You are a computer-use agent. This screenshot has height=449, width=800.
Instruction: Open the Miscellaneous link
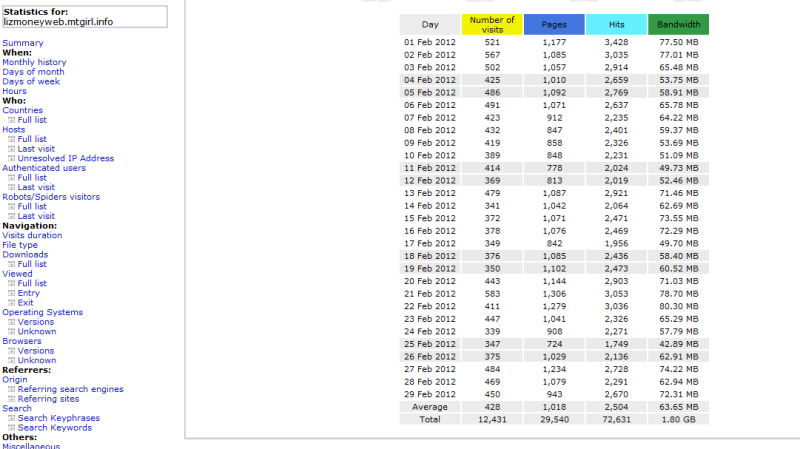[x=31, y=445]
